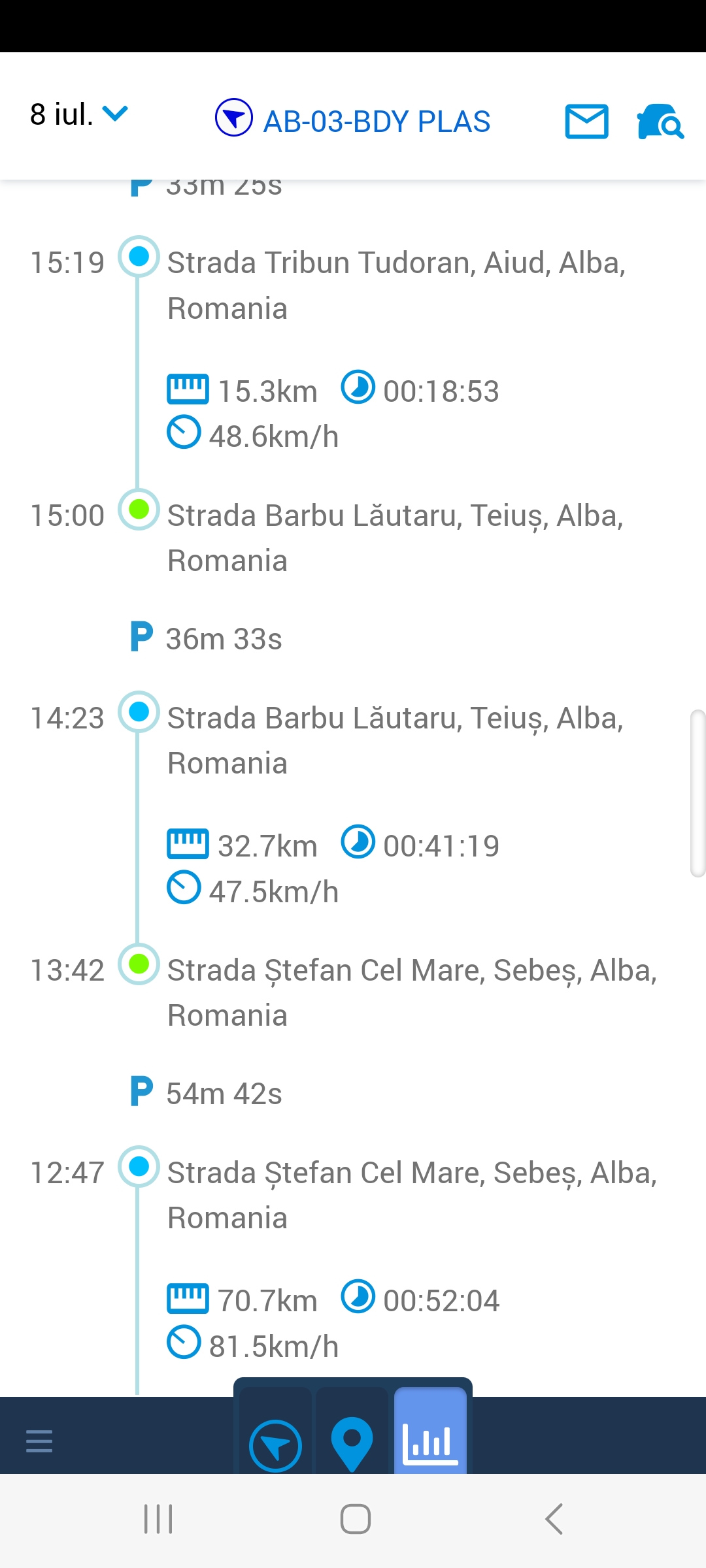
Task: Tap the 12:47 blue timeline marker
Action: [139, 1166]
